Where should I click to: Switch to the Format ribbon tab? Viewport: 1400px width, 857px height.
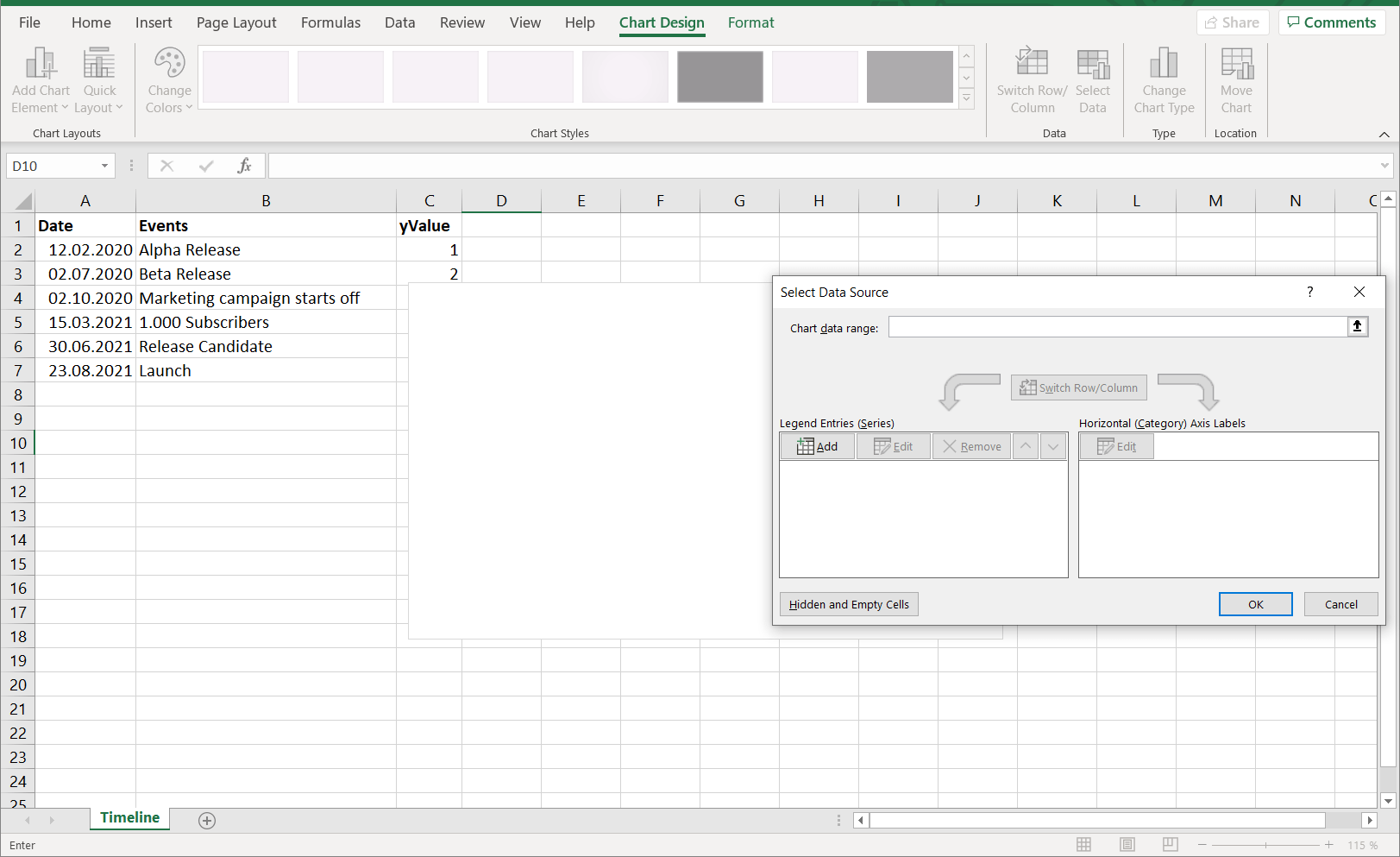[750, 22]
